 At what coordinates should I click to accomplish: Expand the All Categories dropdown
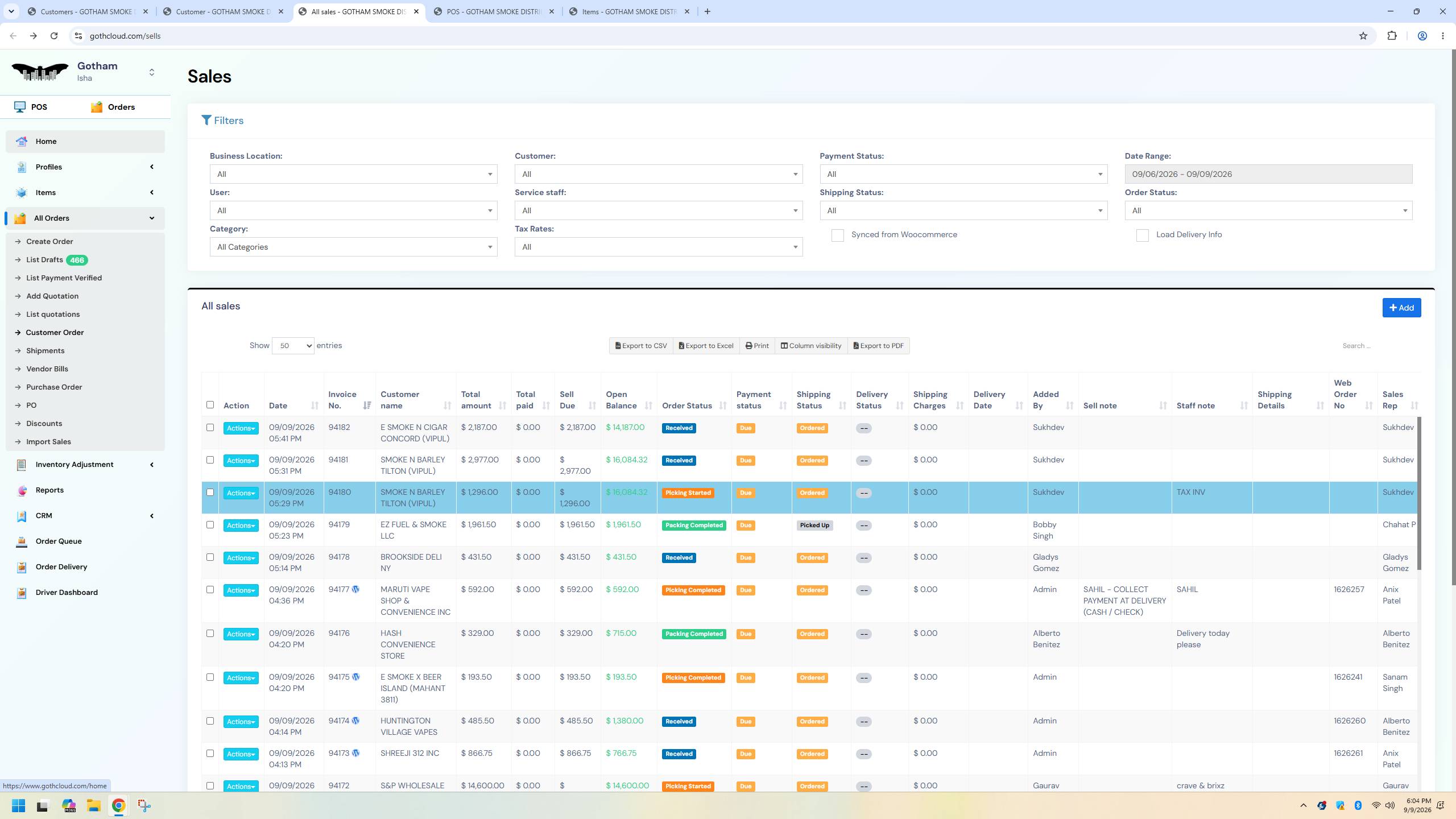click(353, 247)
